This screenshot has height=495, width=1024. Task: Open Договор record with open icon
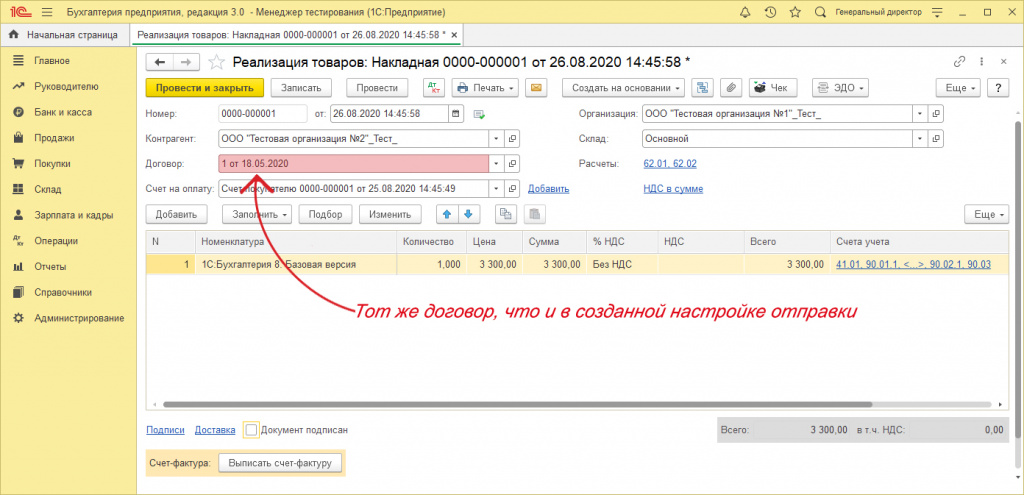[513, 163]
